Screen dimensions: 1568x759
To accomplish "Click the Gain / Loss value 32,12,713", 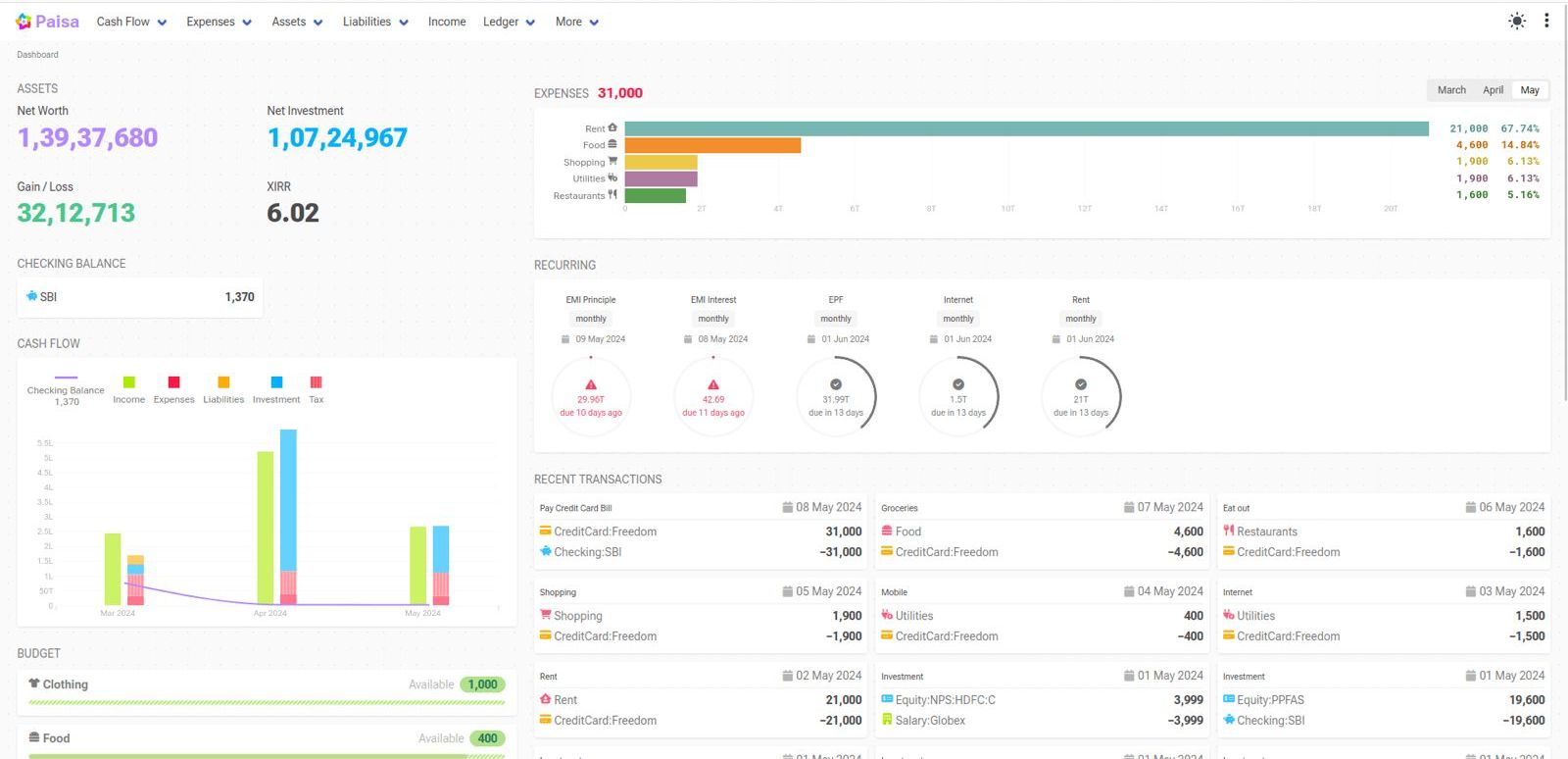I will point(76,213).
